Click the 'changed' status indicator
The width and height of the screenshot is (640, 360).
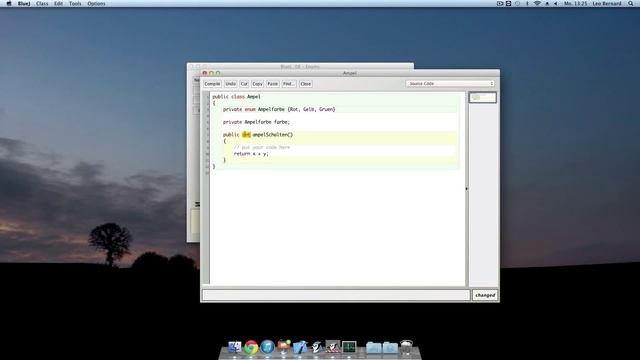[x=485, y=295]
